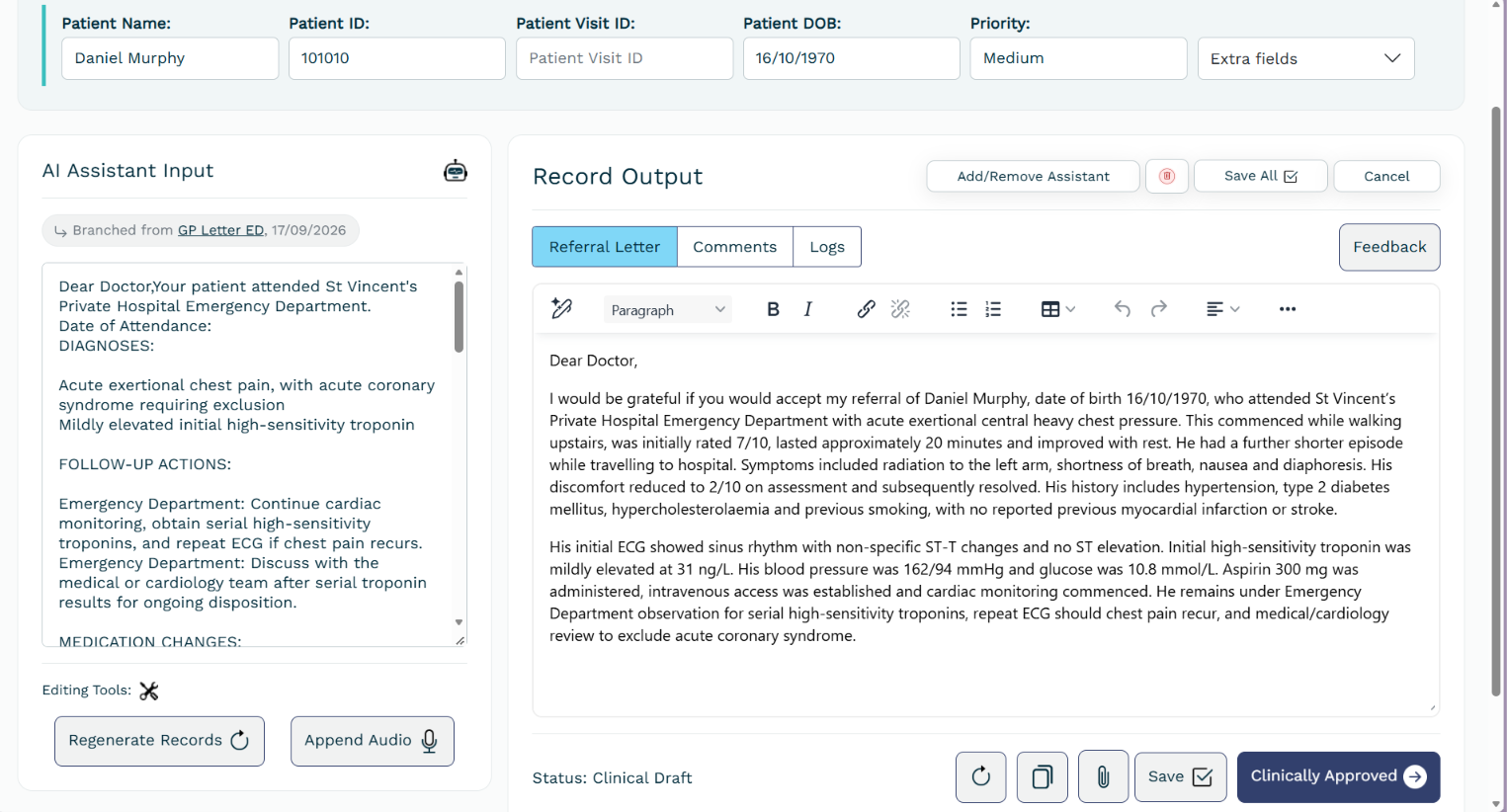Save the referral letter record

1181,776
